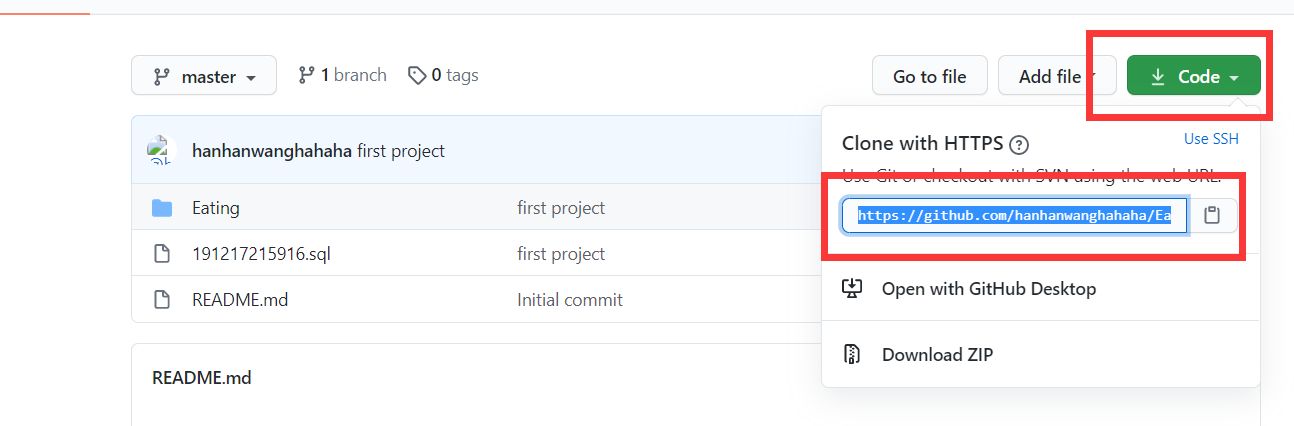Image resolution: width=1294 pixels, height=426 pixels.
Task: Click the Download ZIP archive icon
Action: point(852,354)
